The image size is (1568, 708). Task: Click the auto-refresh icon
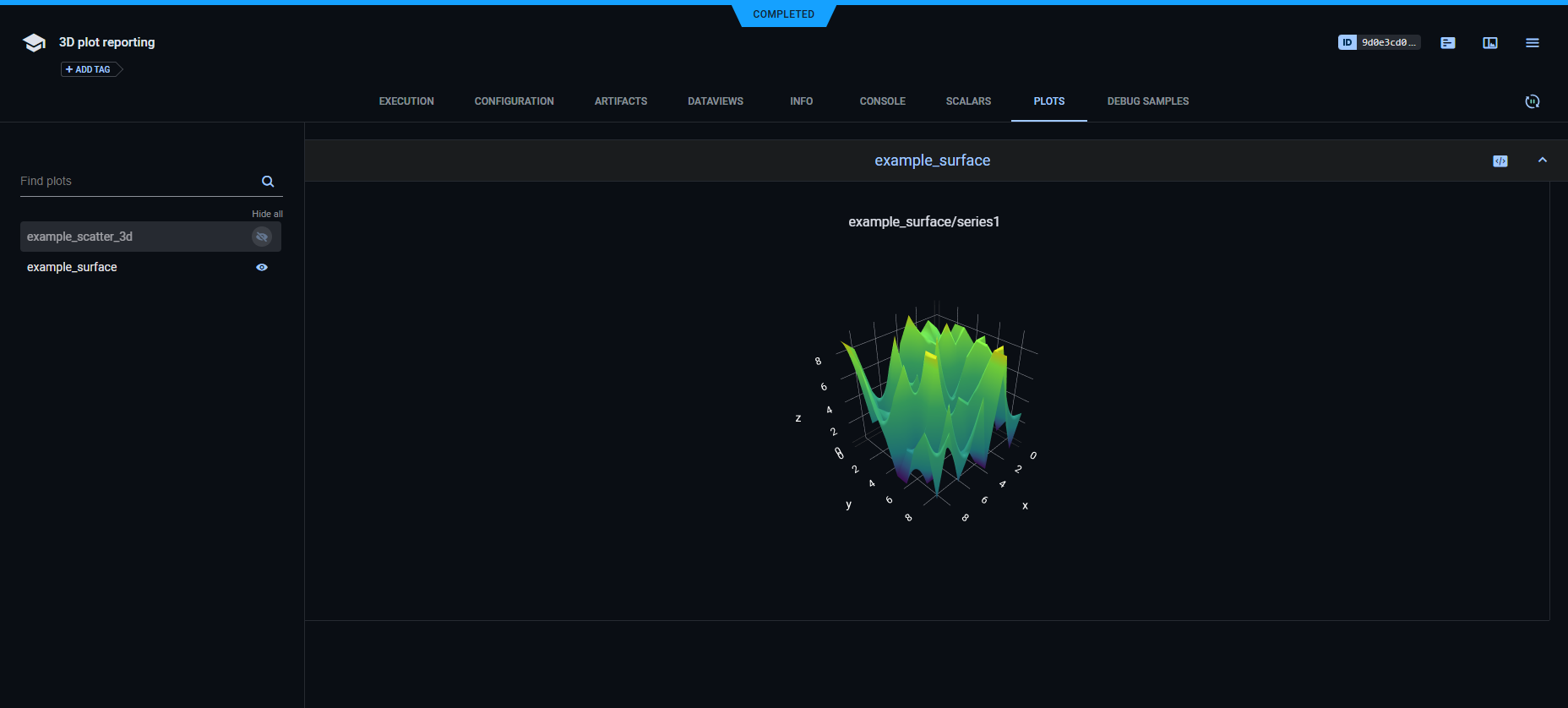[1532, 101]
